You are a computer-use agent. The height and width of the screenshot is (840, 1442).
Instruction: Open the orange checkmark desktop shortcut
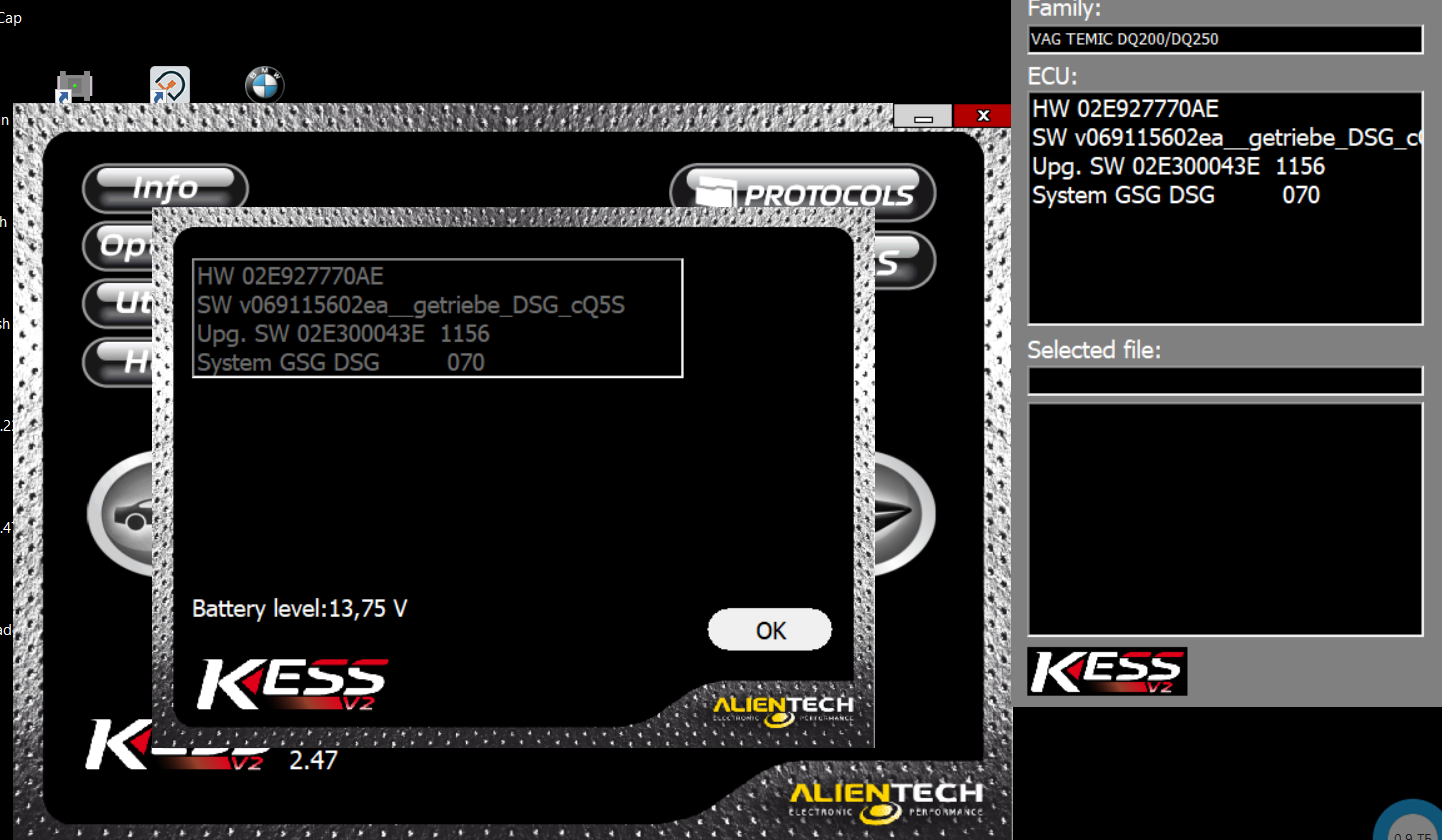(170, 86)
